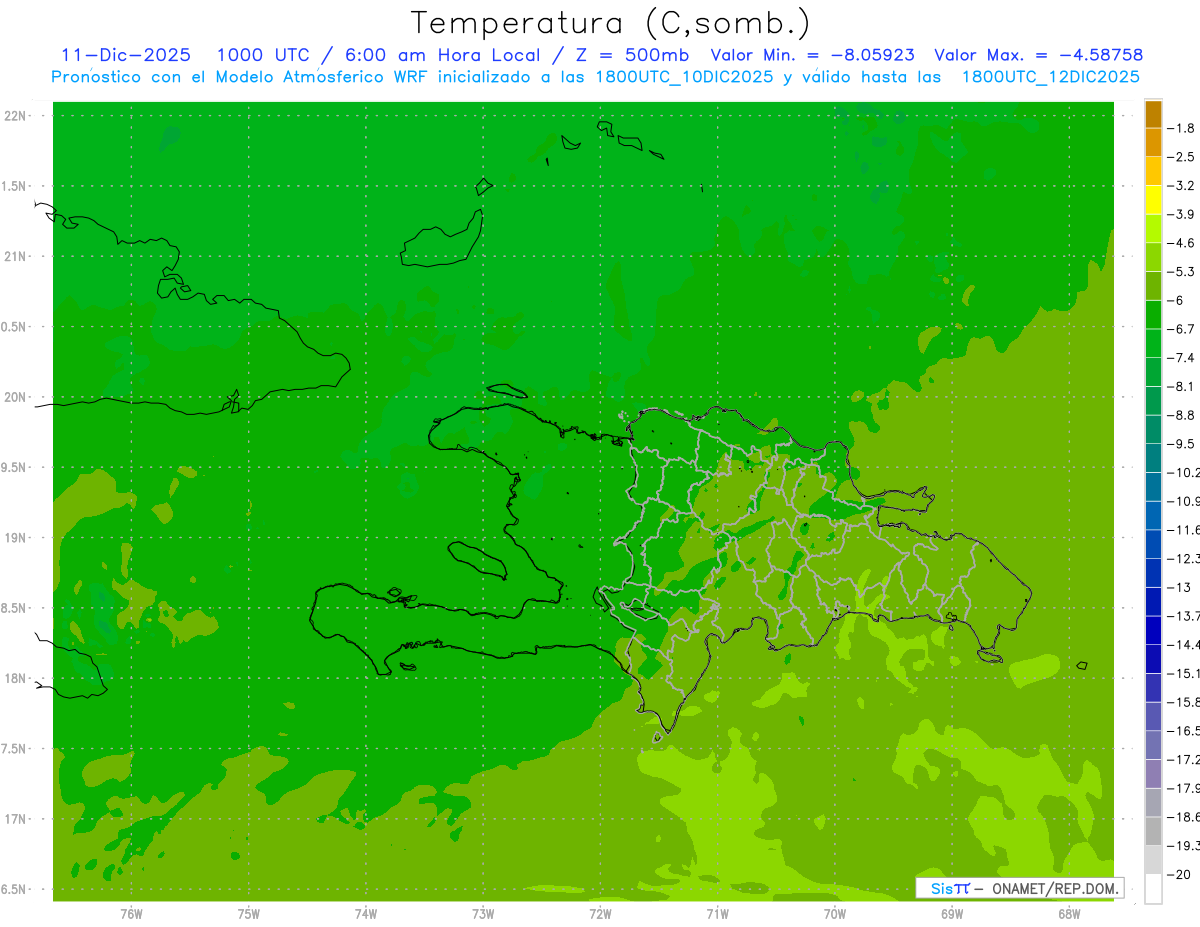
Task: Click the title 'Temperatura (C,somb.)'
Action: pos(611,24)
